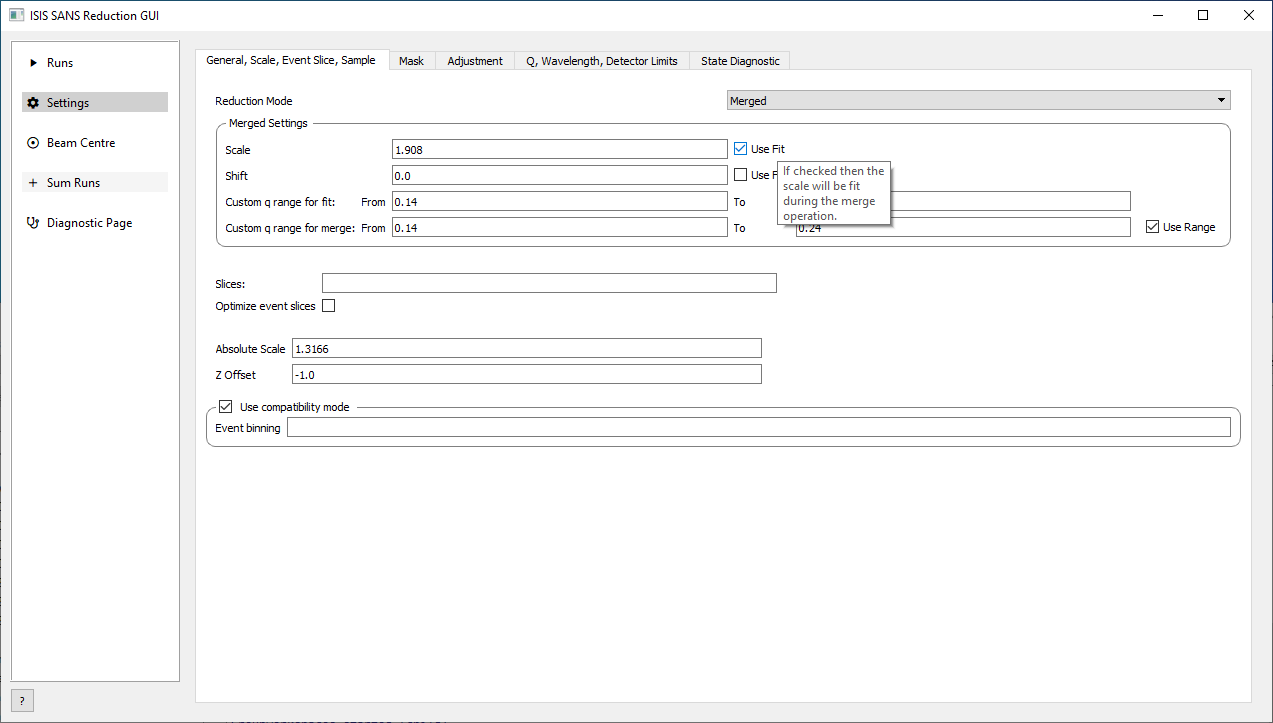
Task: Click the Slices text field
Action: (548, 283)
